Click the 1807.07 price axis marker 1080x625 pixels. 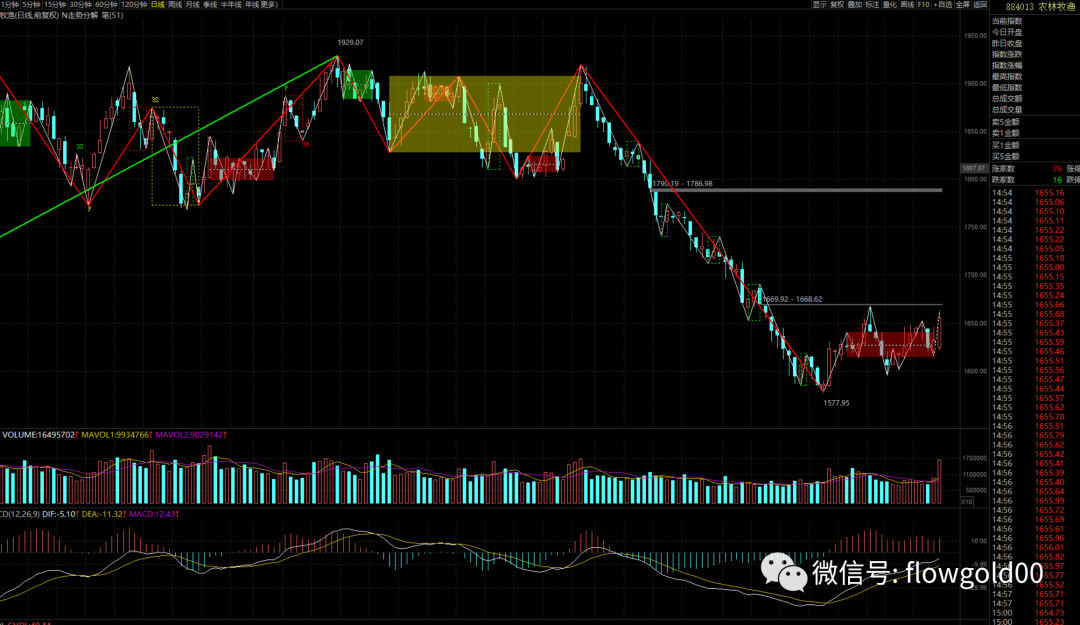pyautogui.click(x=973, y=168)
